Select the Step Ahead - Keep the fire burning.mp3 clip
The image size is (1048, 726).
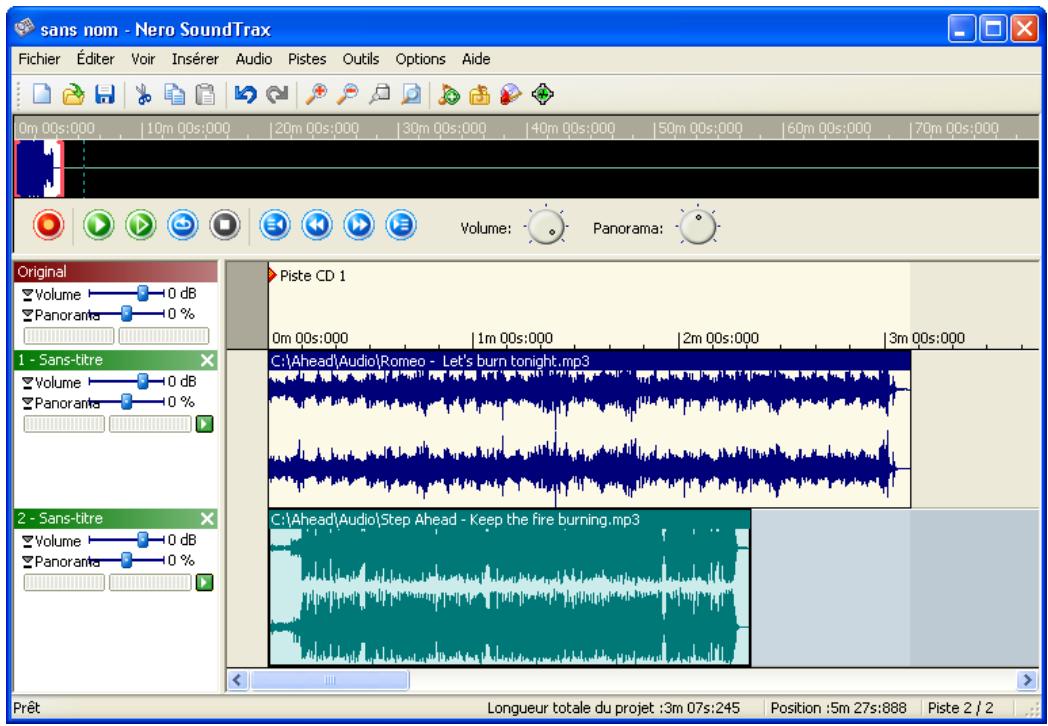click(x=509, y=588)
